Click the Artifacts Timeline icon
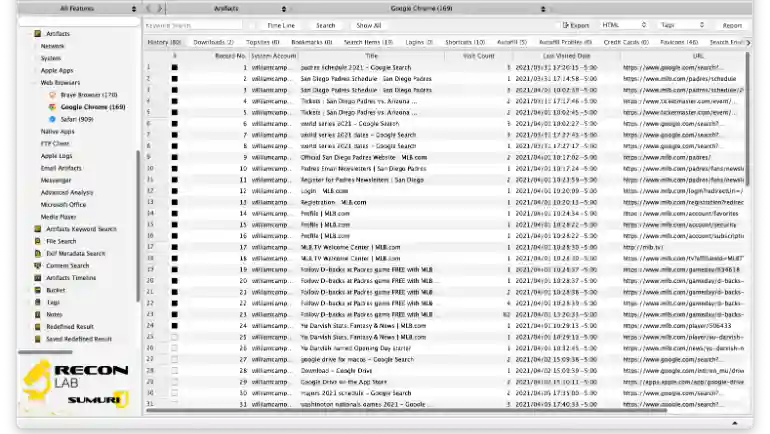770x434 pixels. pos(38,277)
